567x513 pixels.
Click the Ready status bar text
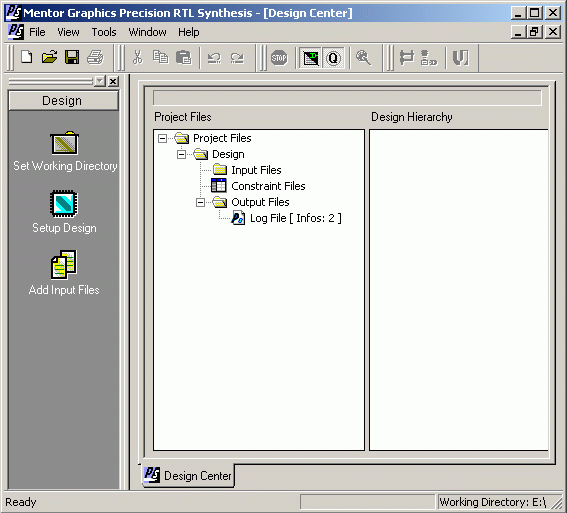pos(21,502)
